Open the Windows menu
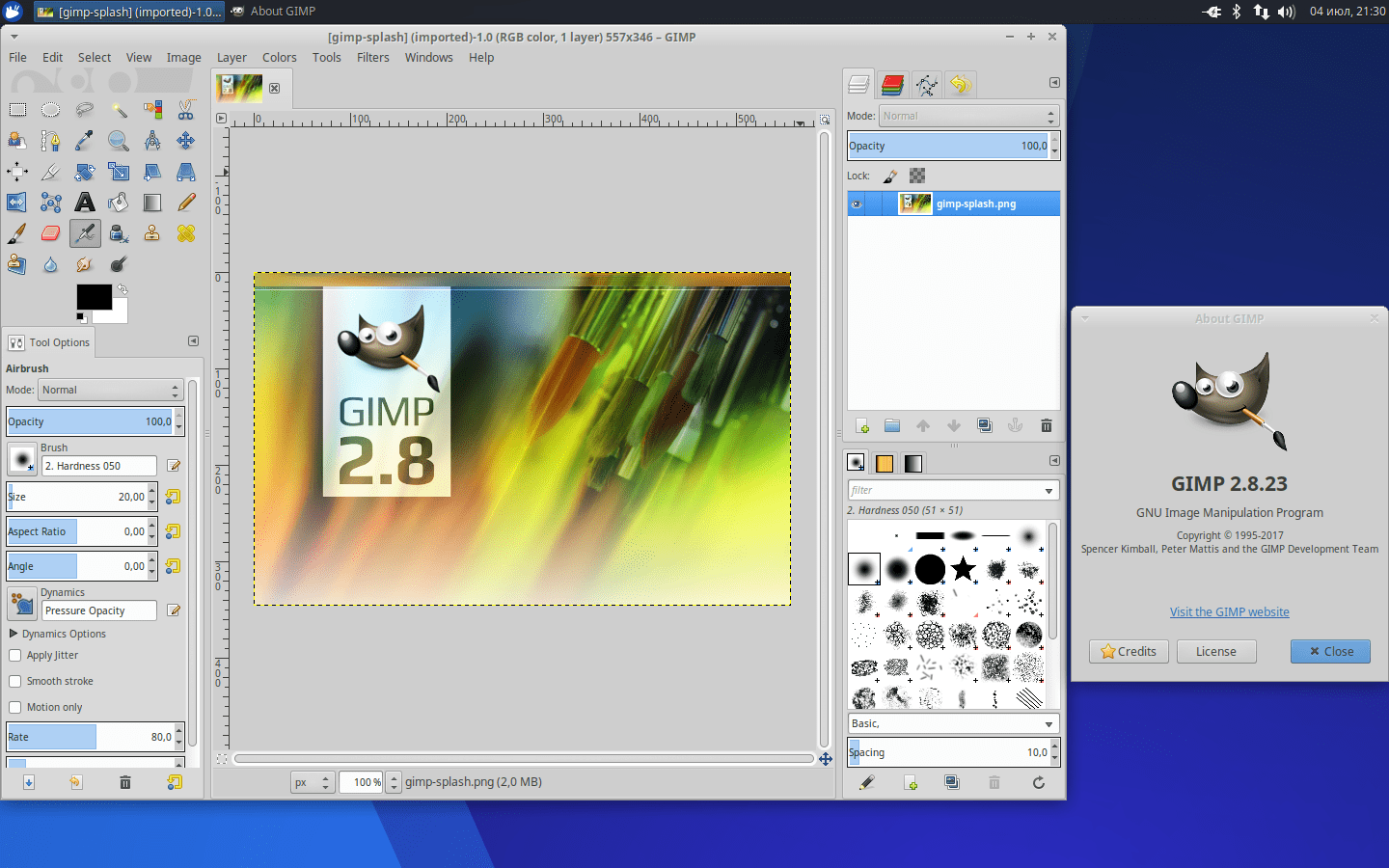 point(429,58)
